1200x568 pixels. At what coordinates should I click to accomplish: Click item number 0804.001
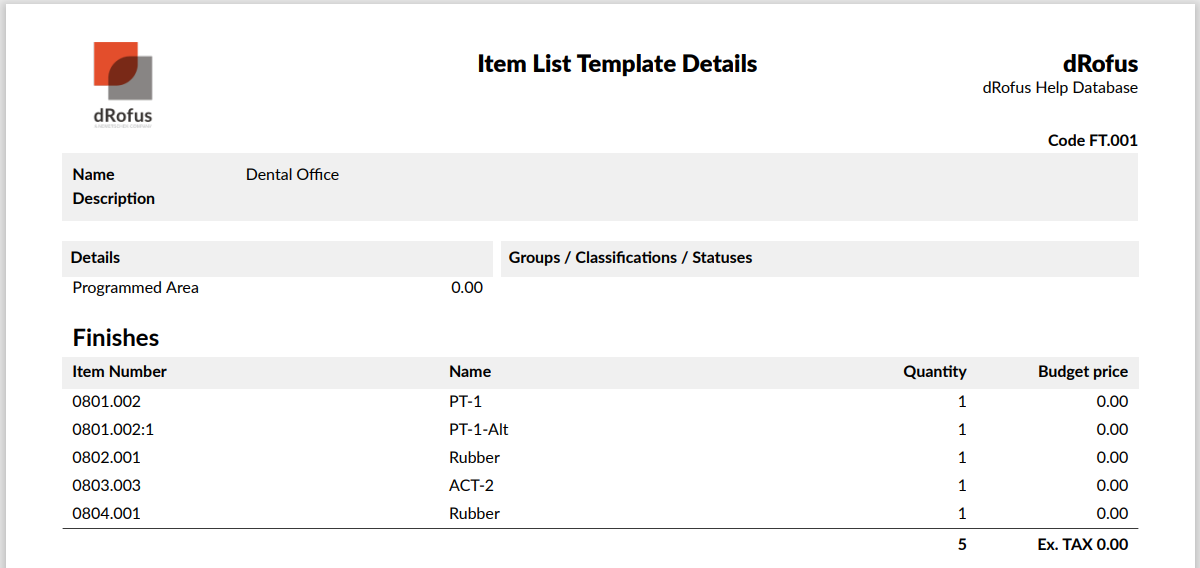[107, 514]
